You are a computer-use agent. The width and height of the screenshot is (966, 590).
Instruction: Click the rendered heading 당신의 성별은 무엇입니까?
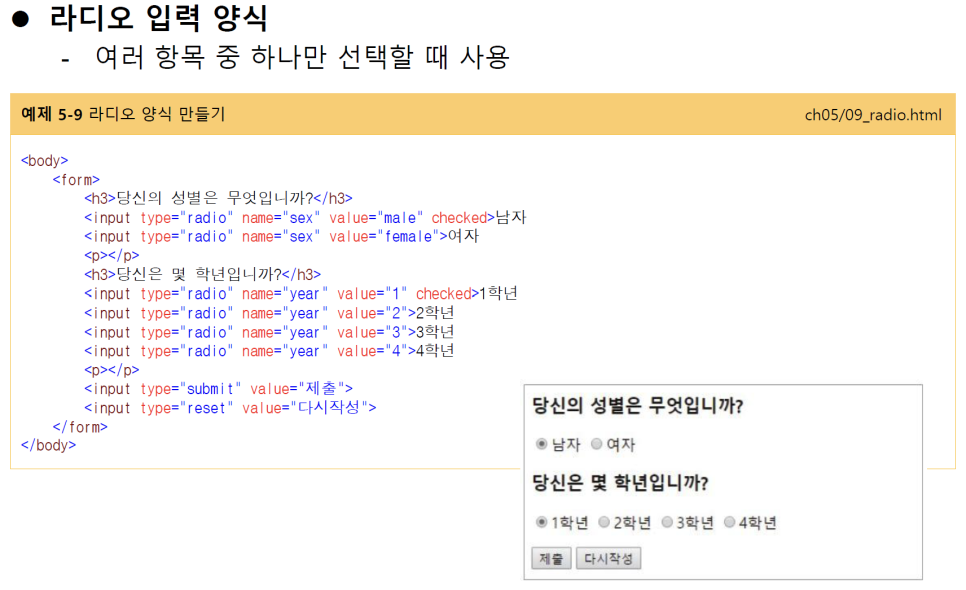tap(638, 406)
